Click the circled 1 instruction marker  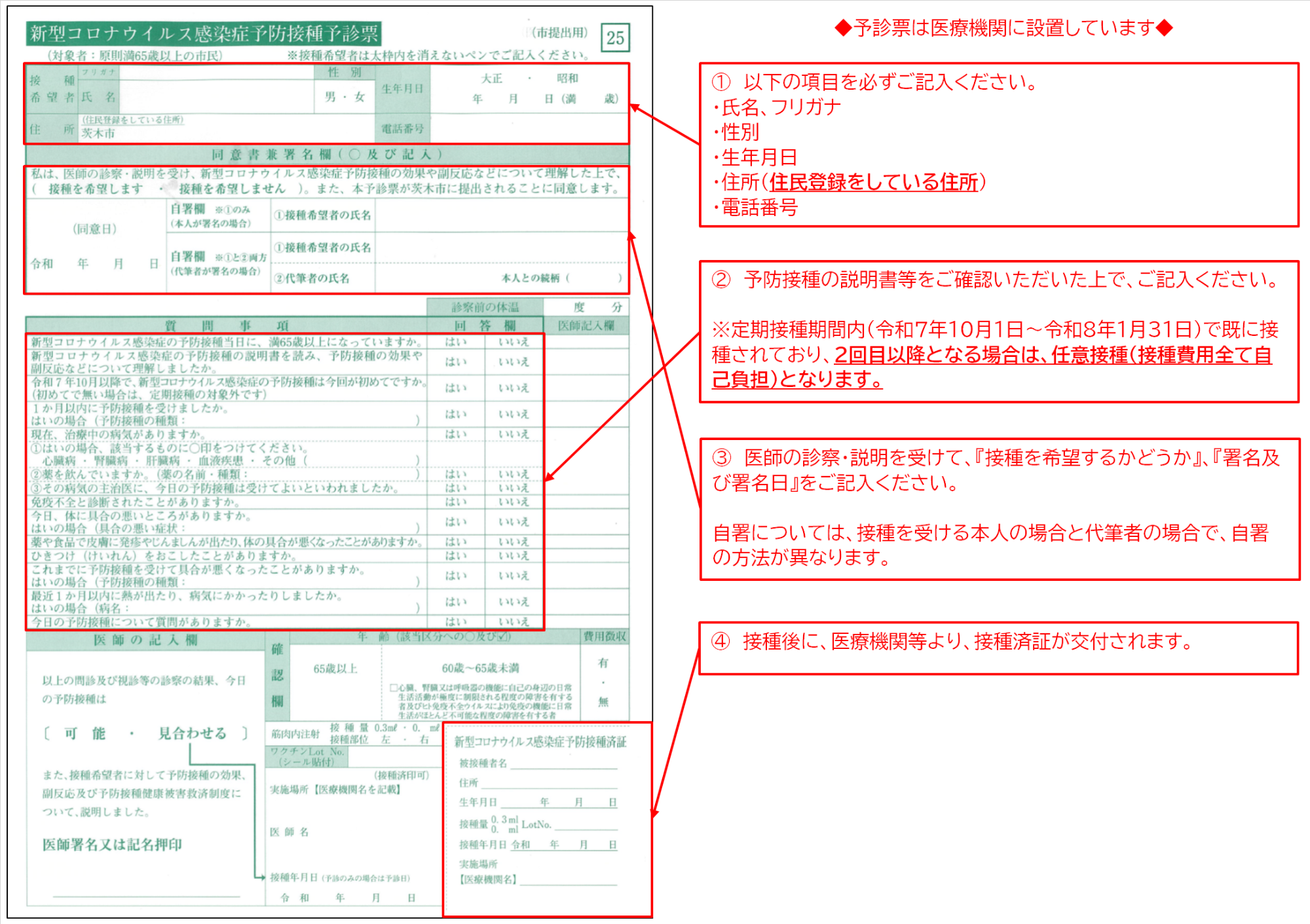[x=721, y=82]
